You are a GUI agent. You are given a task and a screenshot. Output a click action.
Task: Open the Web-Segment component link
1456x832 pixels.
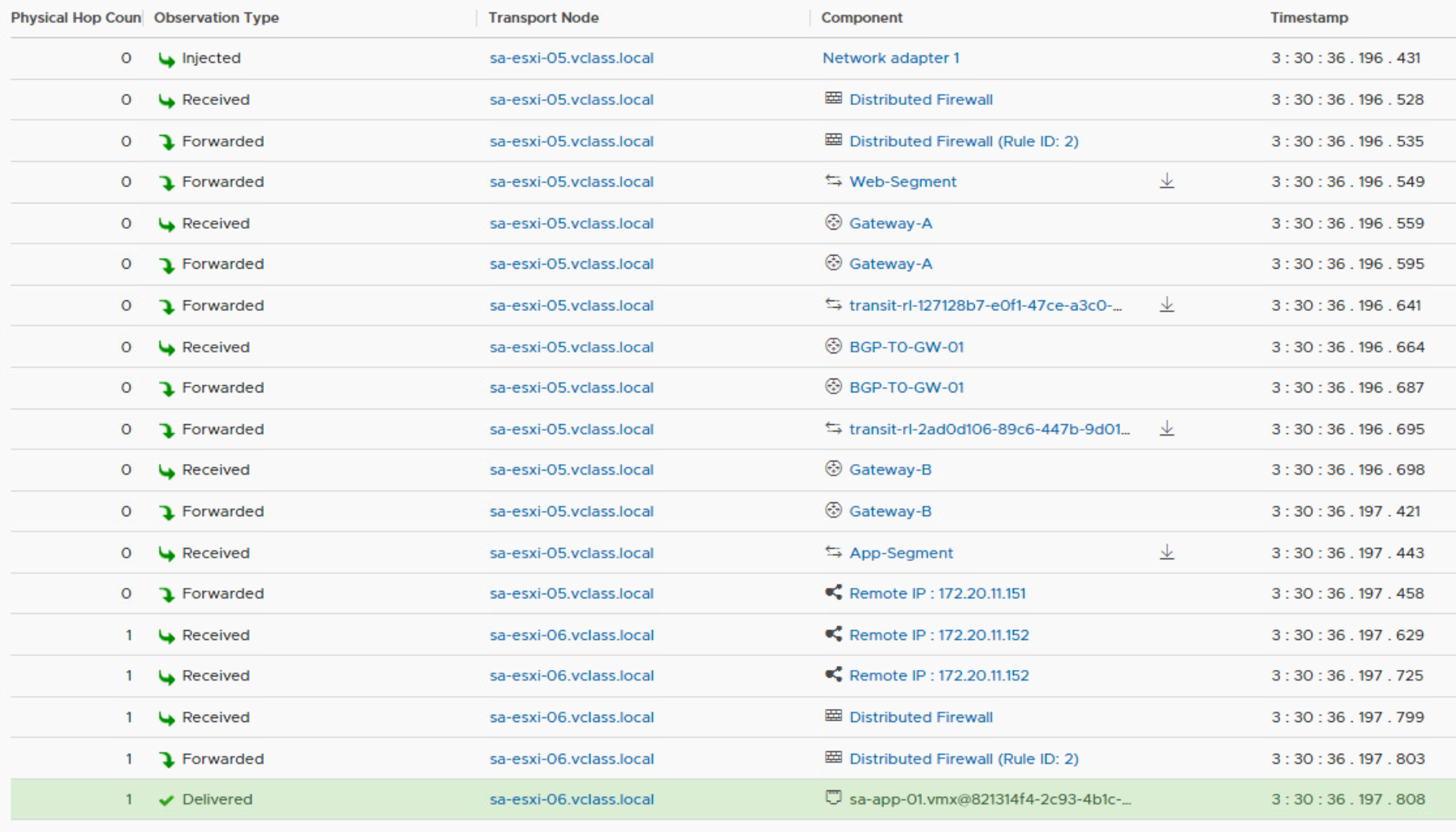903,182
